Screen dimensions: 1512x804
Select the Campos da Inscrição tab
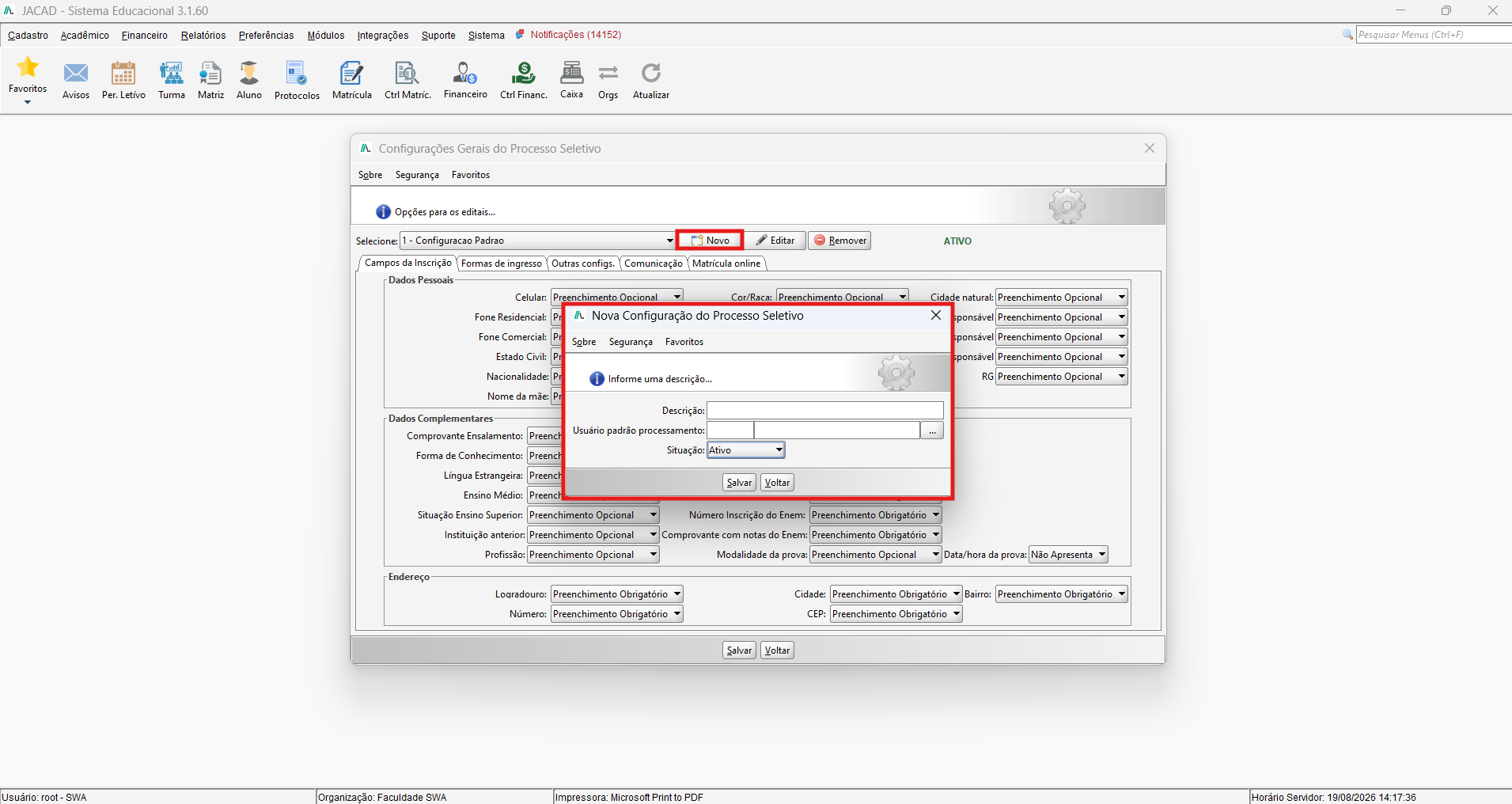click(x=408, y=263)
